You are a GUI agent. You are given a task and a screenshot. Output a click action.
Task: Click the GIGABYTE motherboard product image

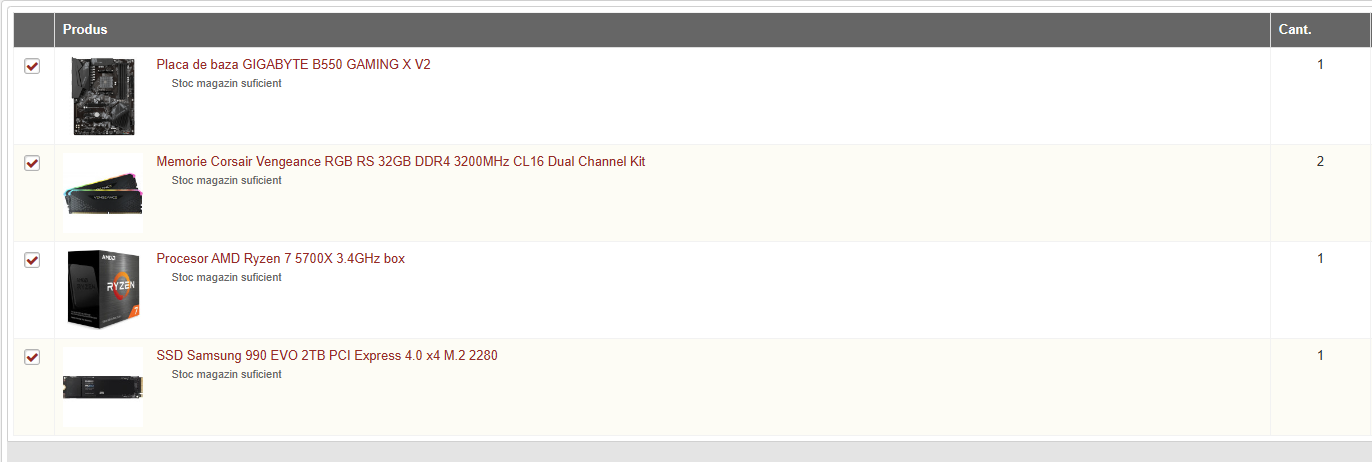(103, 96)
